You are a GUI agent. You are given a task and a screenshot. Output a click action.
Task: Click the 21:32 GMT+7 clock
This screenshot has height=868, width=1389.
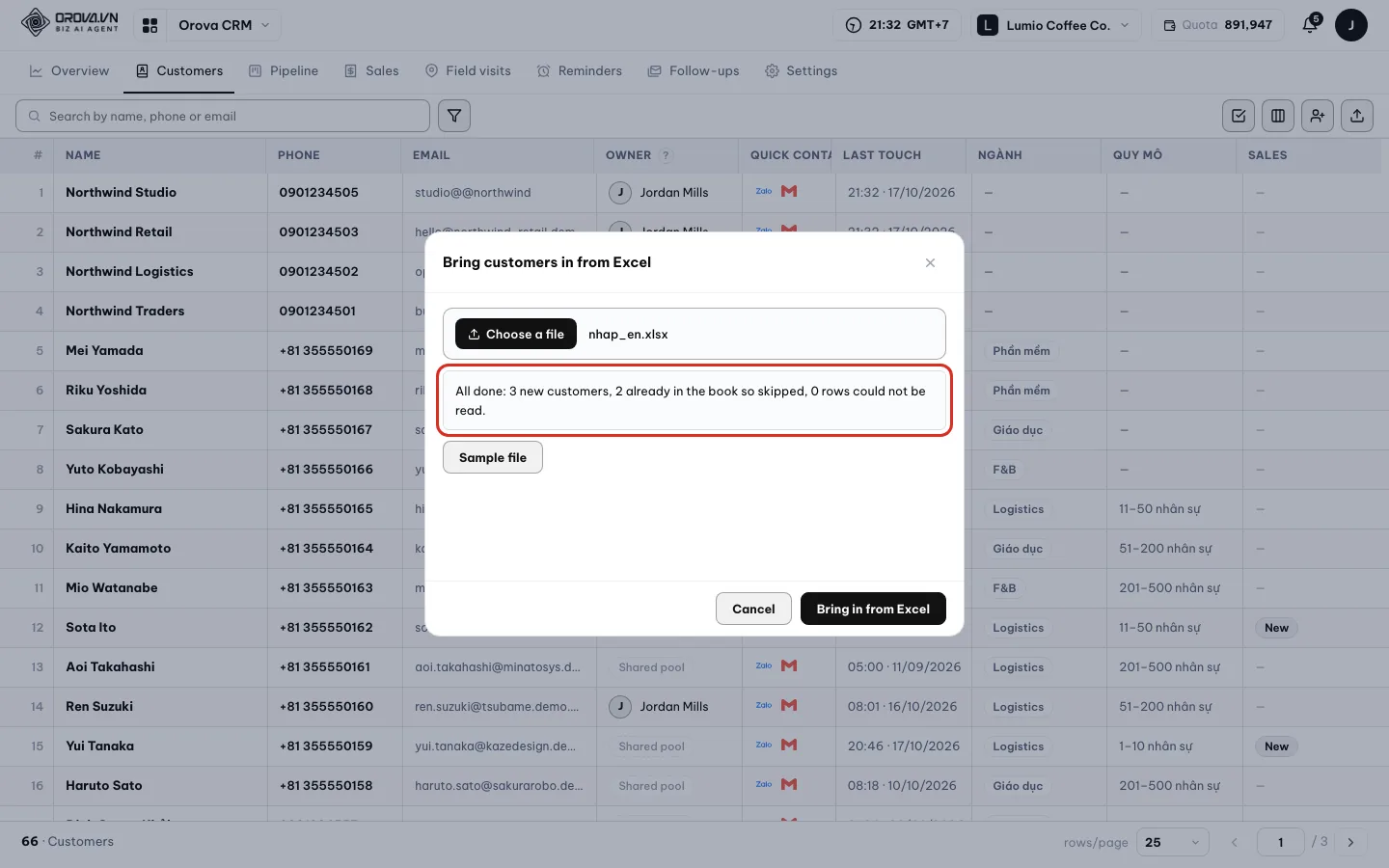coord(897,25)
